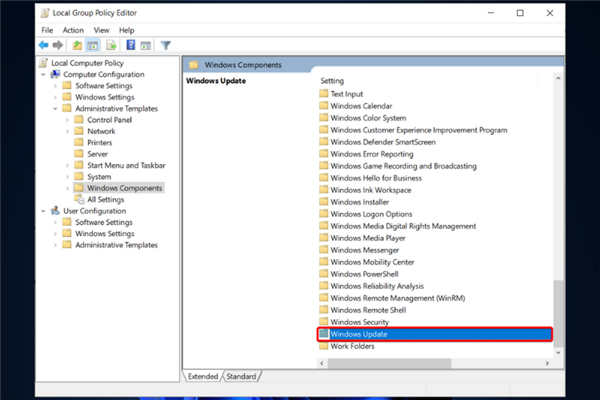Viewport: 600px width, 400px height.
Task: Click the Back arrow toolbar icon
Action: tap(43, 45)
